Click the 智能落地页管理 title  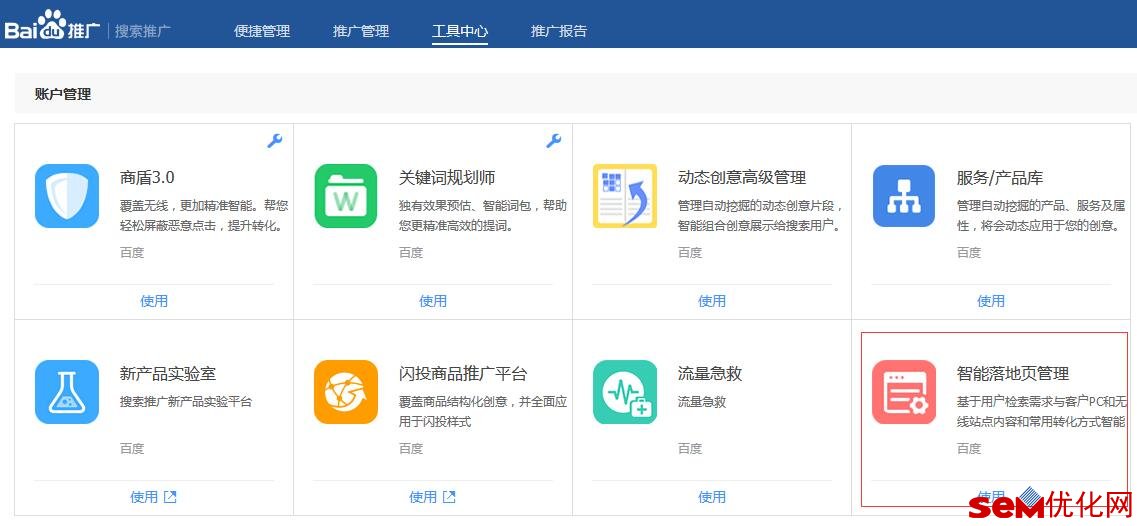pyautogui.click(x=1013, y=374)
